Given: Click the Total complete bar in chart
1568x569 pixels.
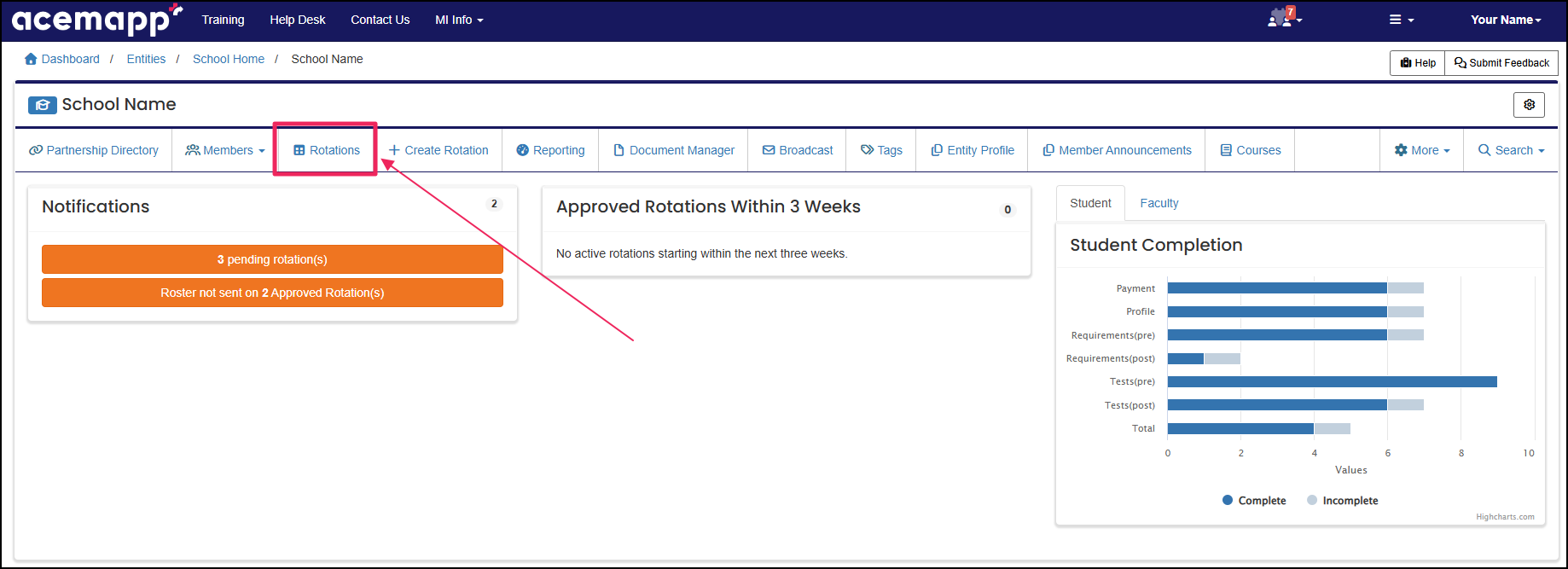Looking at the screenshot, I should coord(1240,428).
